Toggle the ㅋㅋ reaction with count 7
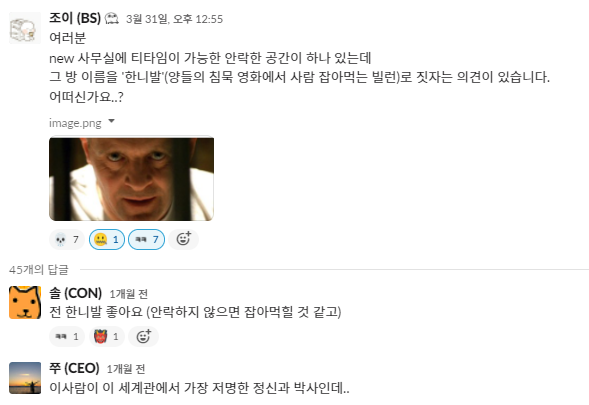 pyautogui.click(x=146, y=239)
